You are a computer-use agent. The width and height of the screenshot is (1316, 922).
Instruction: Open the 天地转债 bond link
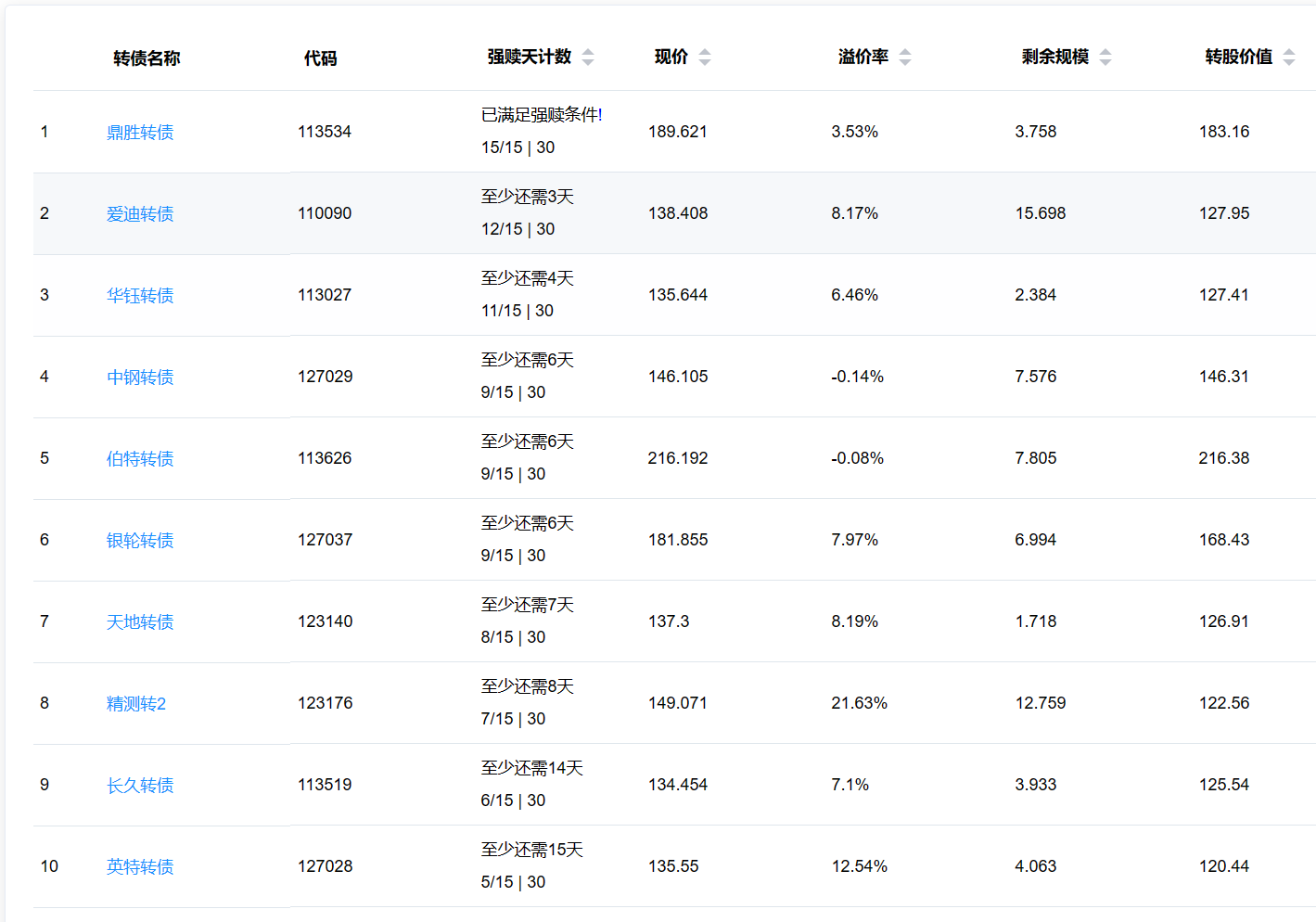click(140, 622)
